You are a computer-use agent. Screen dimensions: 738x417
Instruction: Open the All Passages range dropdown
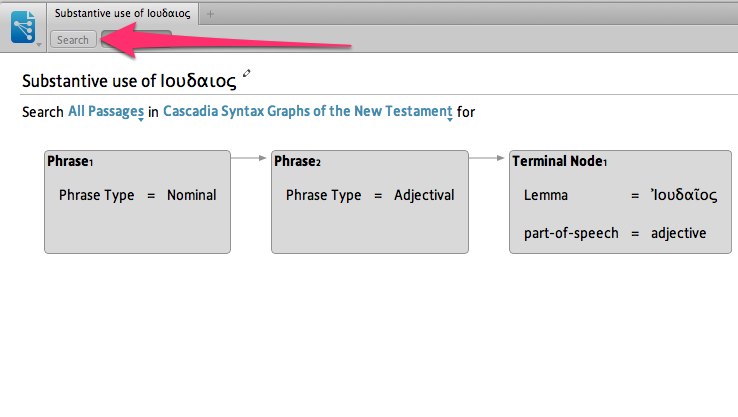point(105,112)
